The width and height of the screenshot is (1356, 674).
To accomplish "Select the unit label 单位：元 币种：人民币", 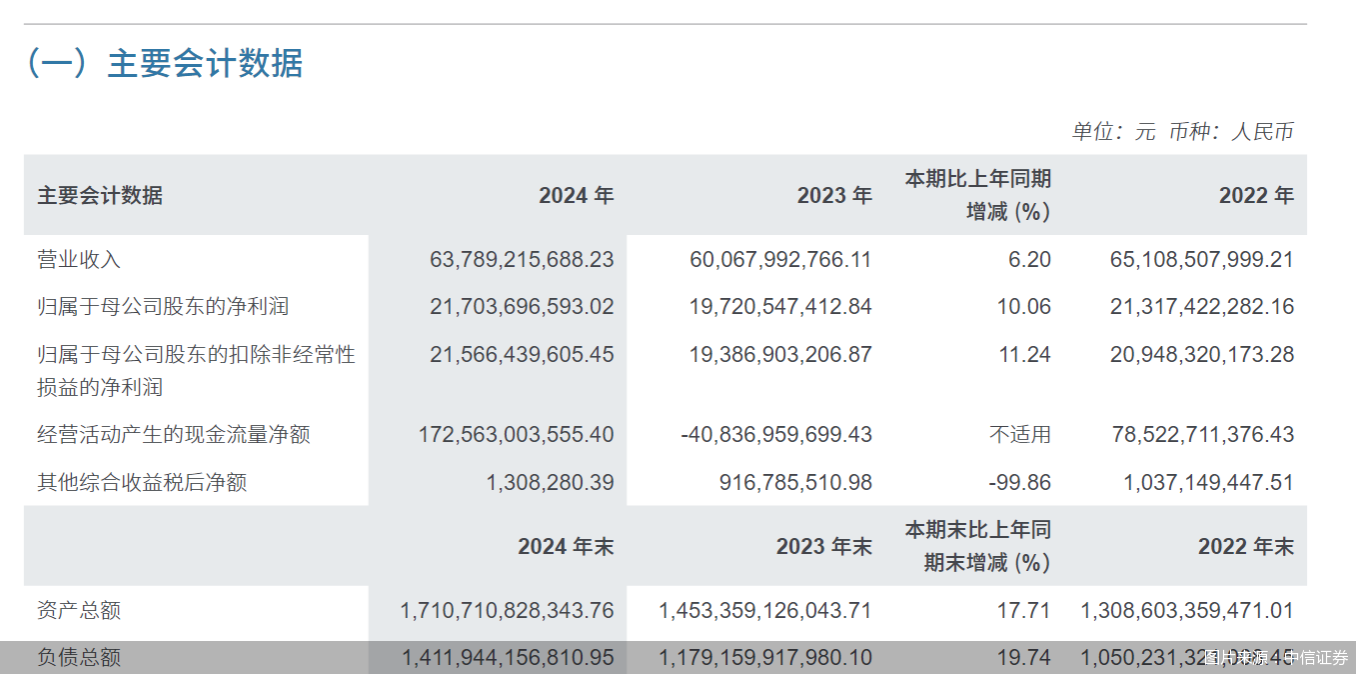I will (1183, 131).
